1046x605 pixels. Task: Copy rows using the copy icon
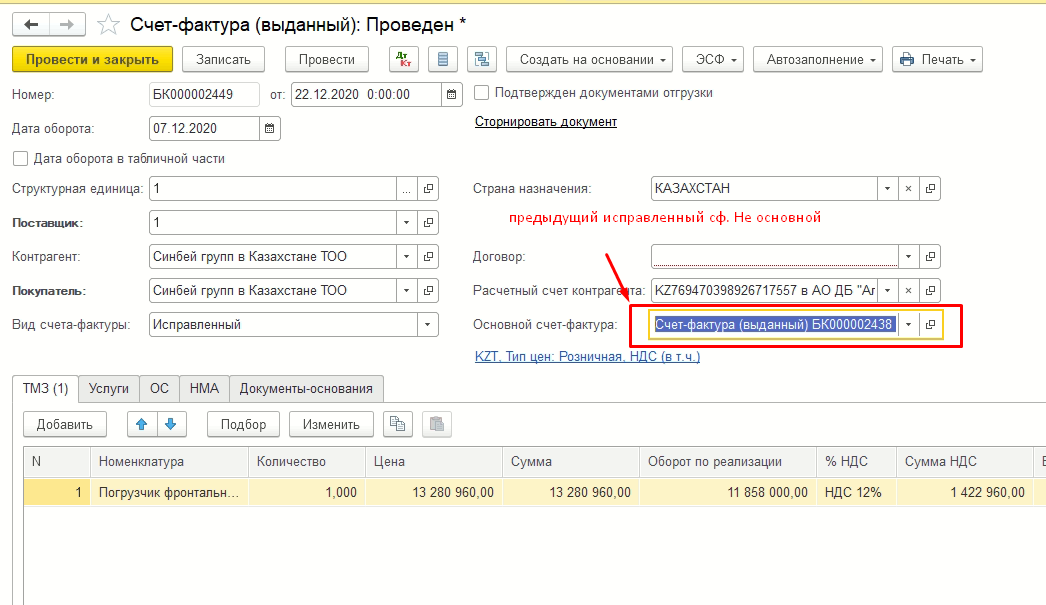coord(398,424)
